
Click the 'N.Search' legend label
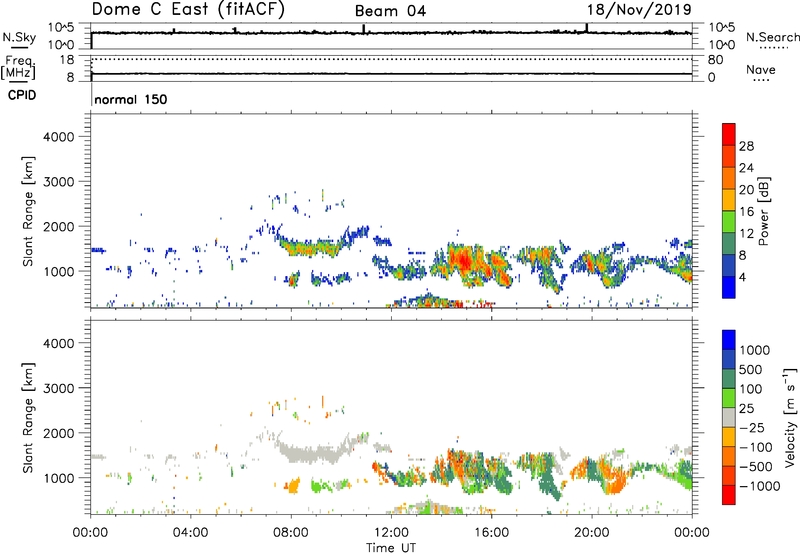coord(772,37)
